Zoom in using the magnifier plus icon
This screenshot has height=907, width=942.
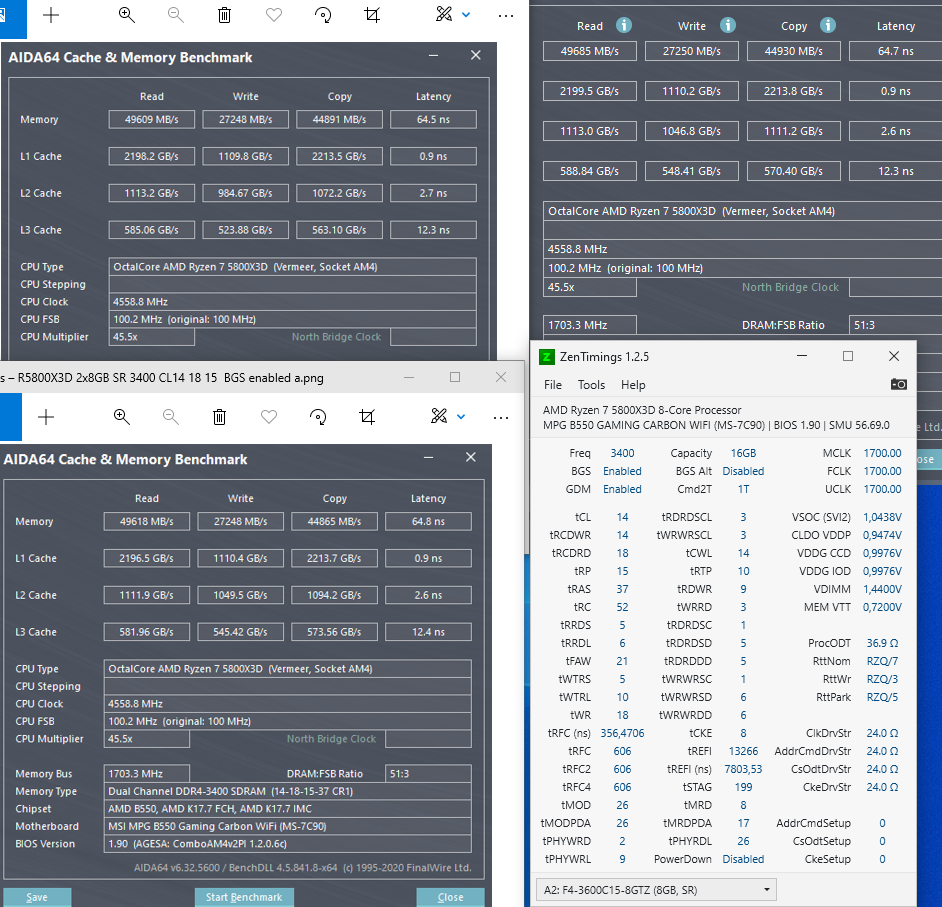click(126, 15)
